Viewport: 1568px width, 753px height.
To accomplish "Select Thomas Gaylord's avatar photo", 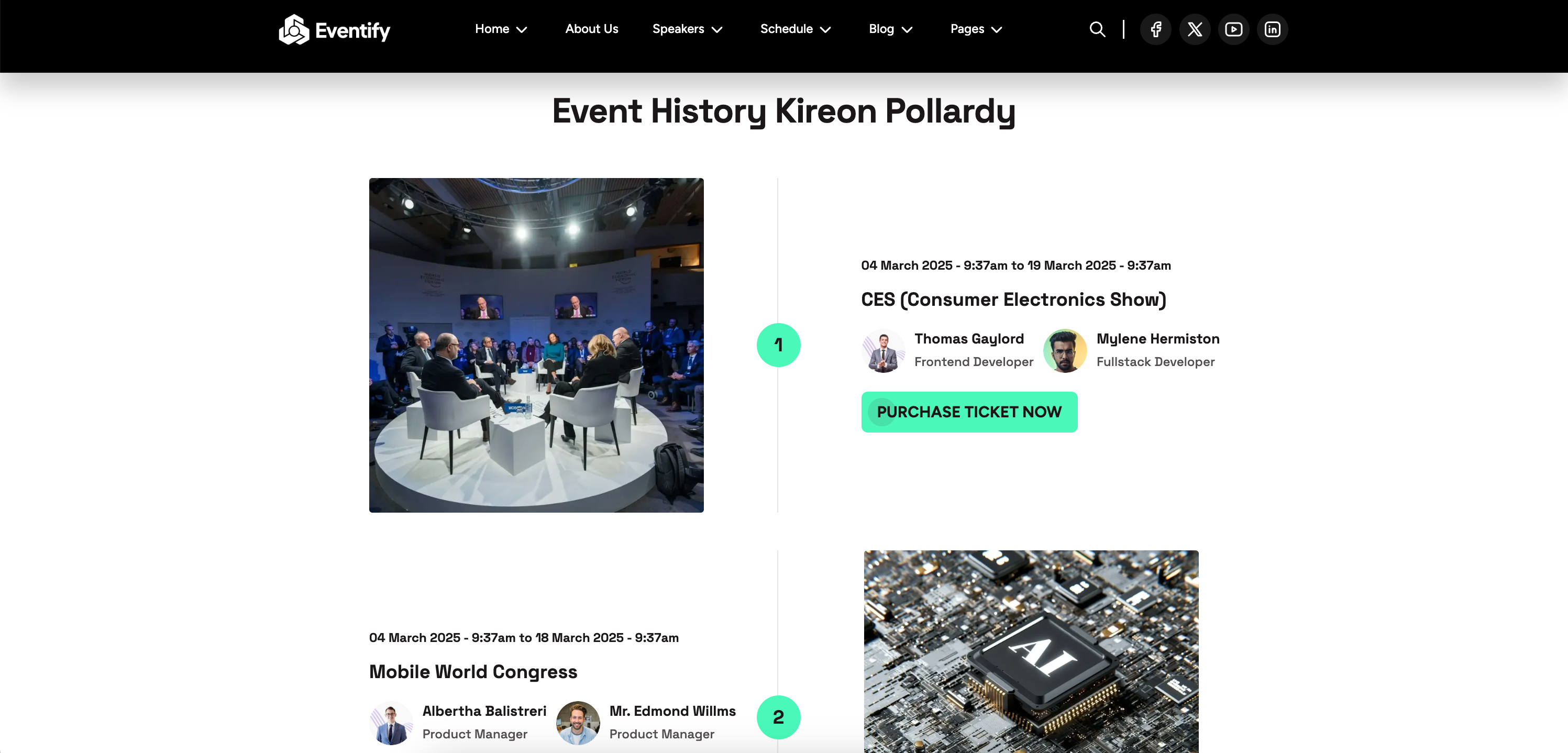I will point(882,350).
